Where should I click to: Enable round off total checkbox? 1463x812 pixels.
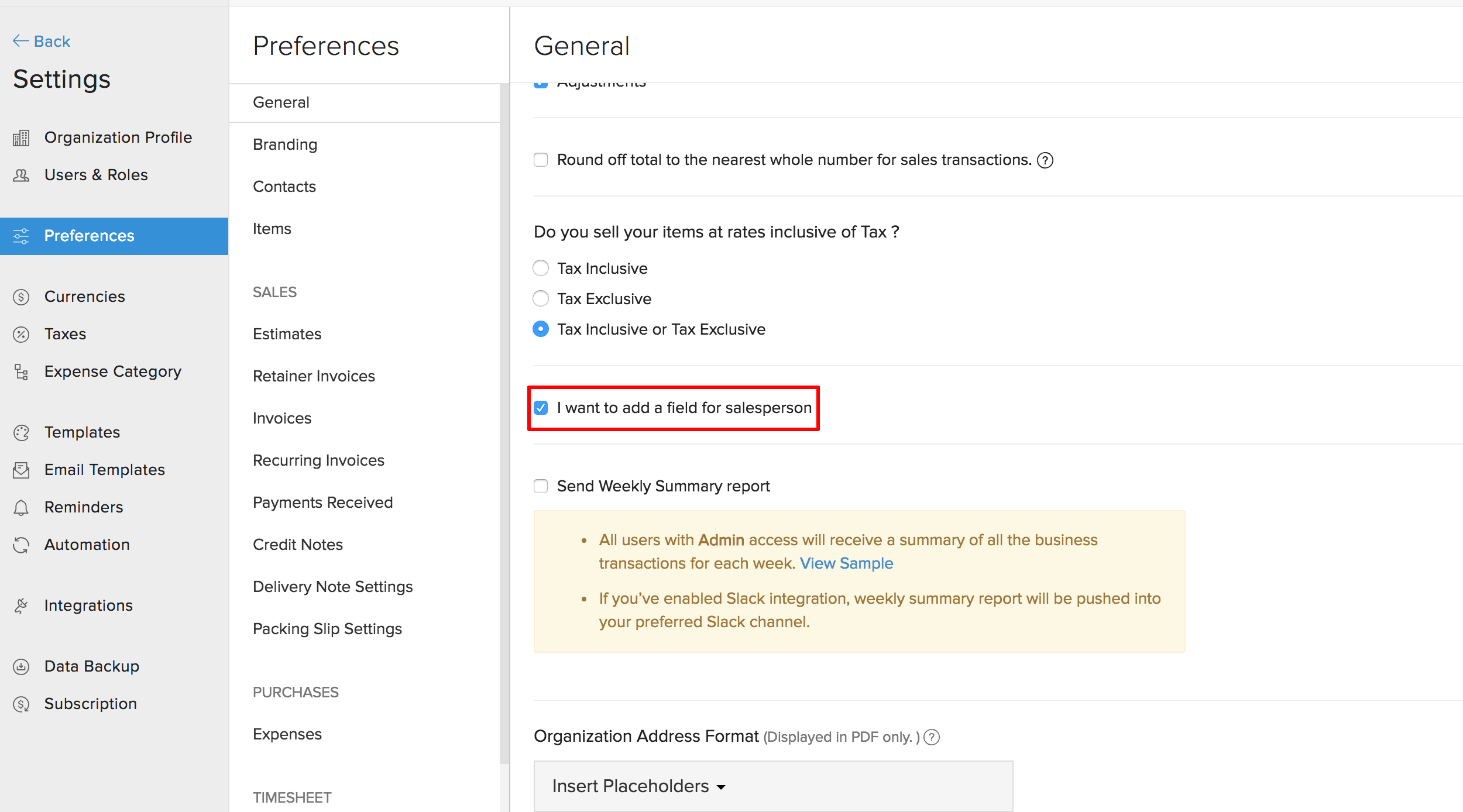point(541,160)
